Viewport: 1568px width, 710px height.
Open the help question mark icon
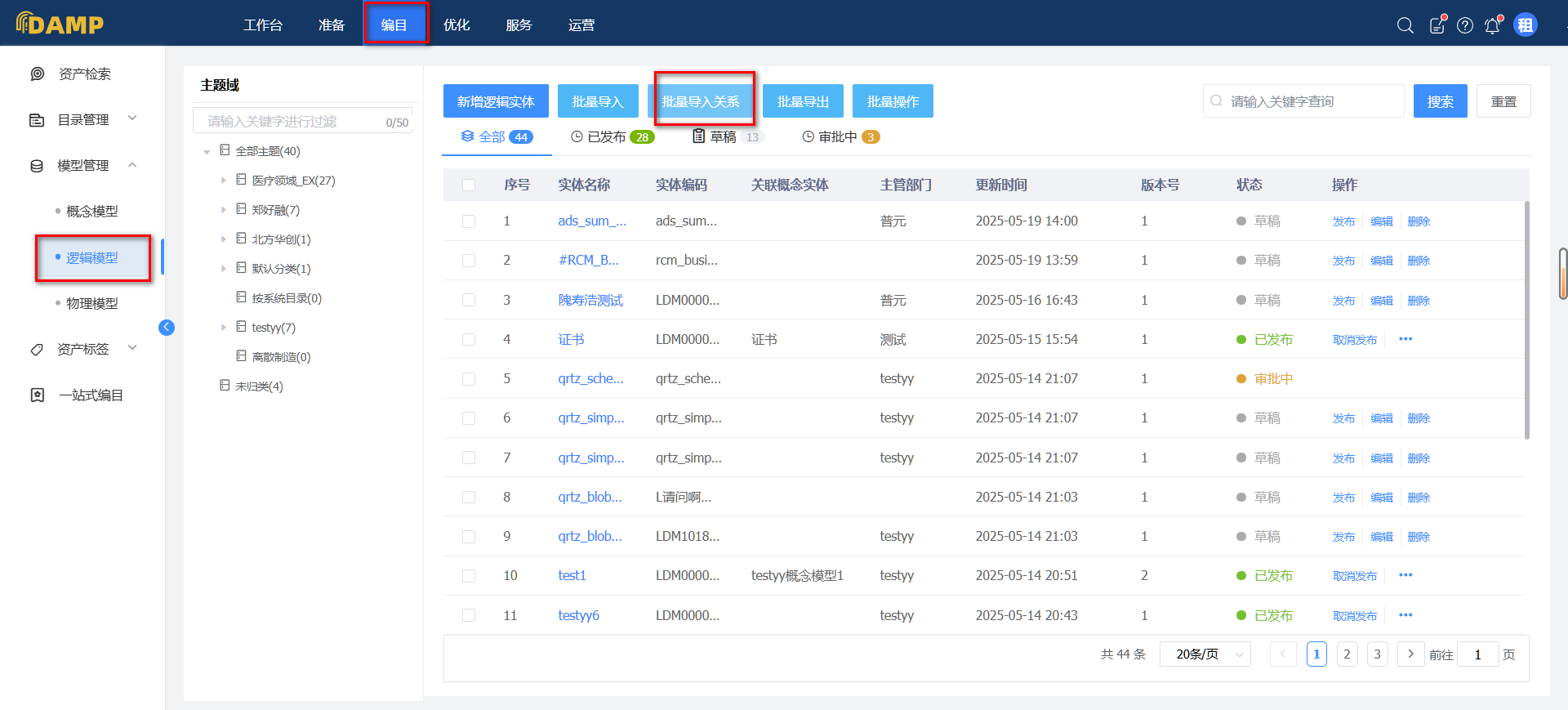pos(1465,25)
